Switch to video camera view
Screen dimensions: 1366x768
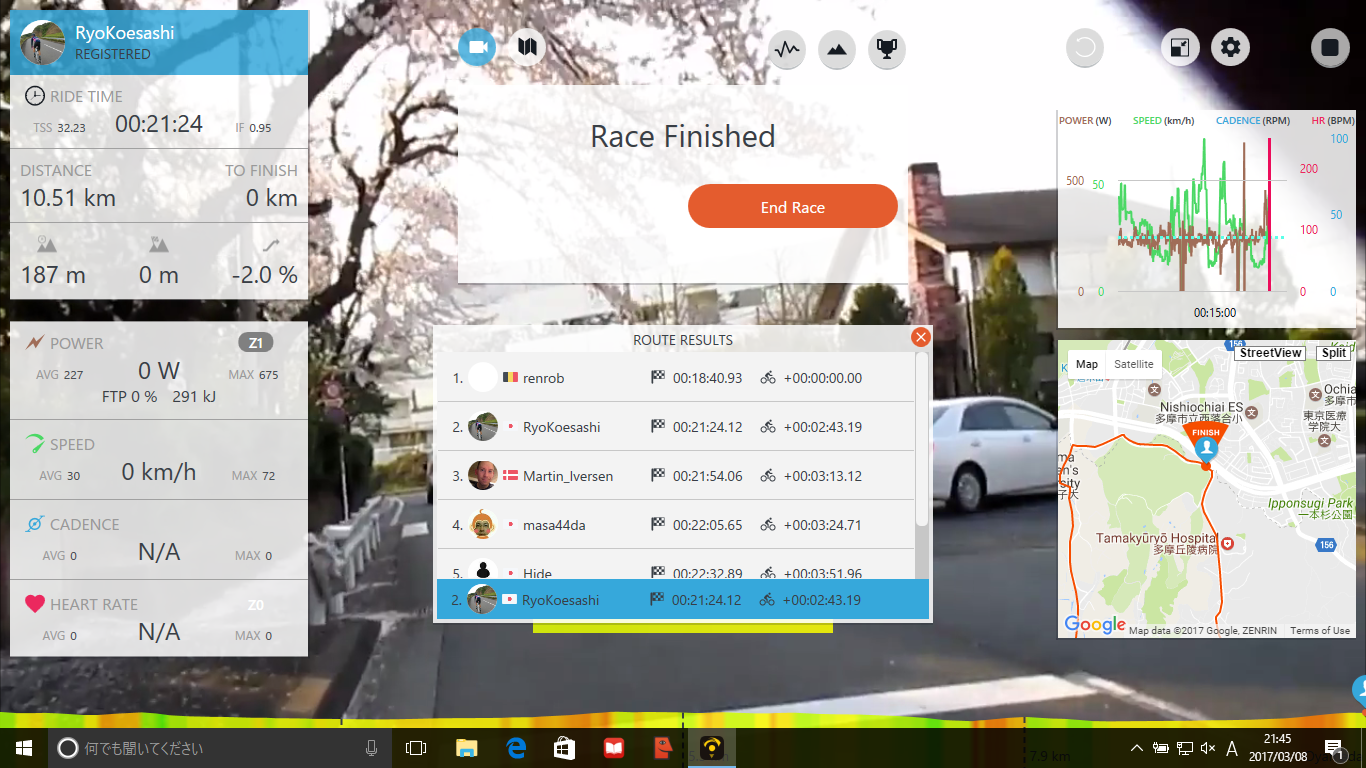pyautogui.click(x=477, y=47)
